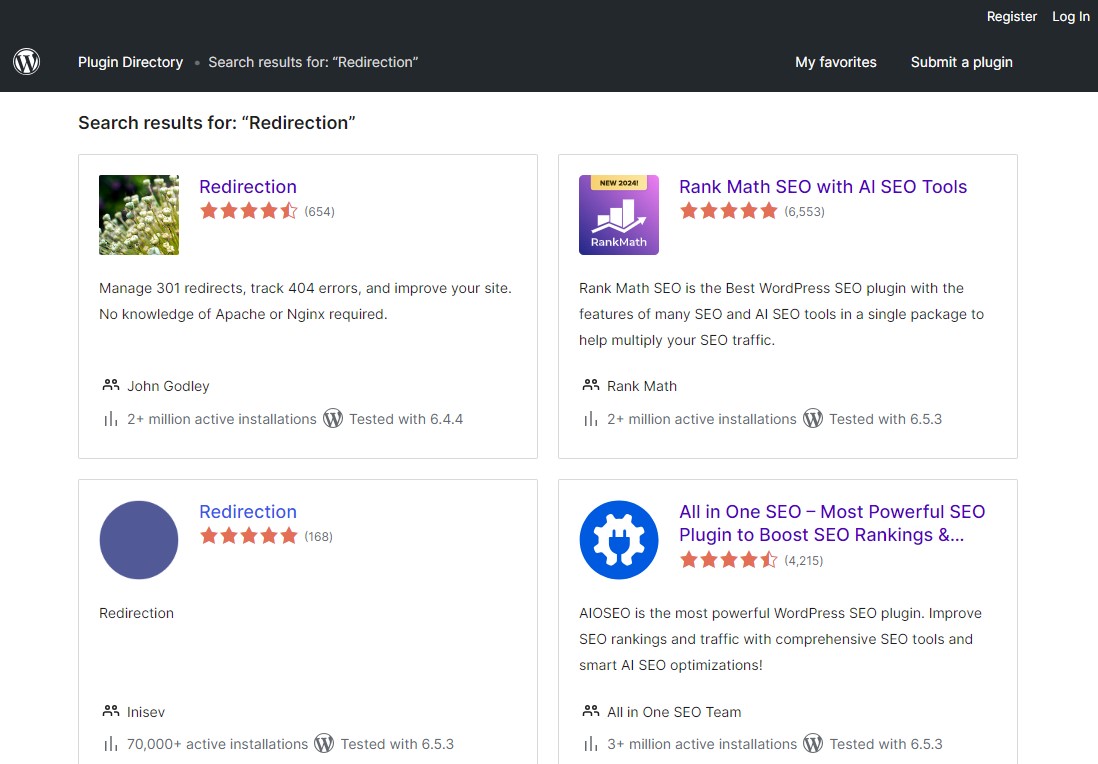The image size is (1098, 764).
Task: Click bar icon next to 3+ million installations
Action: 591,744
